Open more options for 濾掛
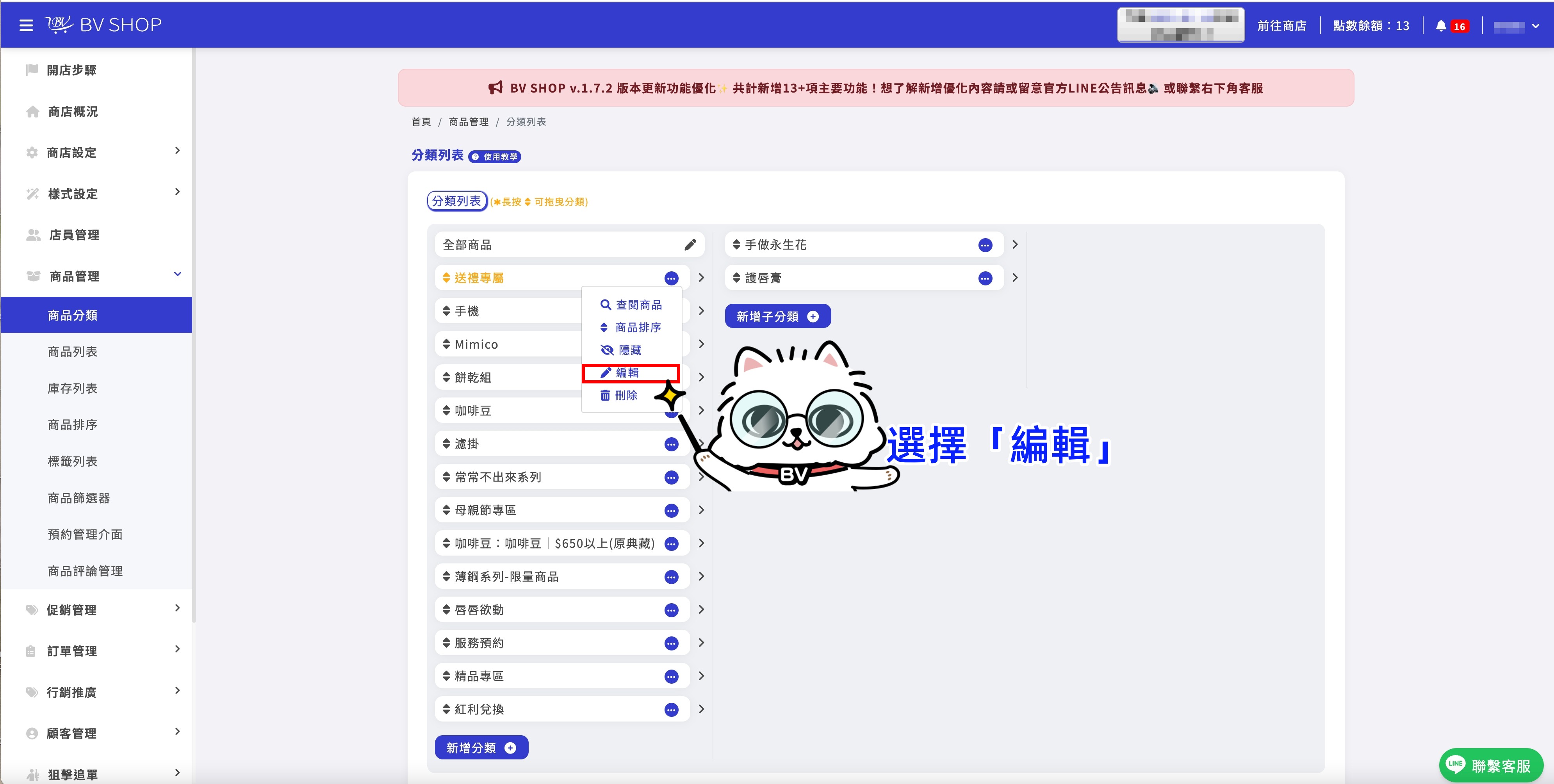Viewport: 1554px width, 784px height. 672,444
